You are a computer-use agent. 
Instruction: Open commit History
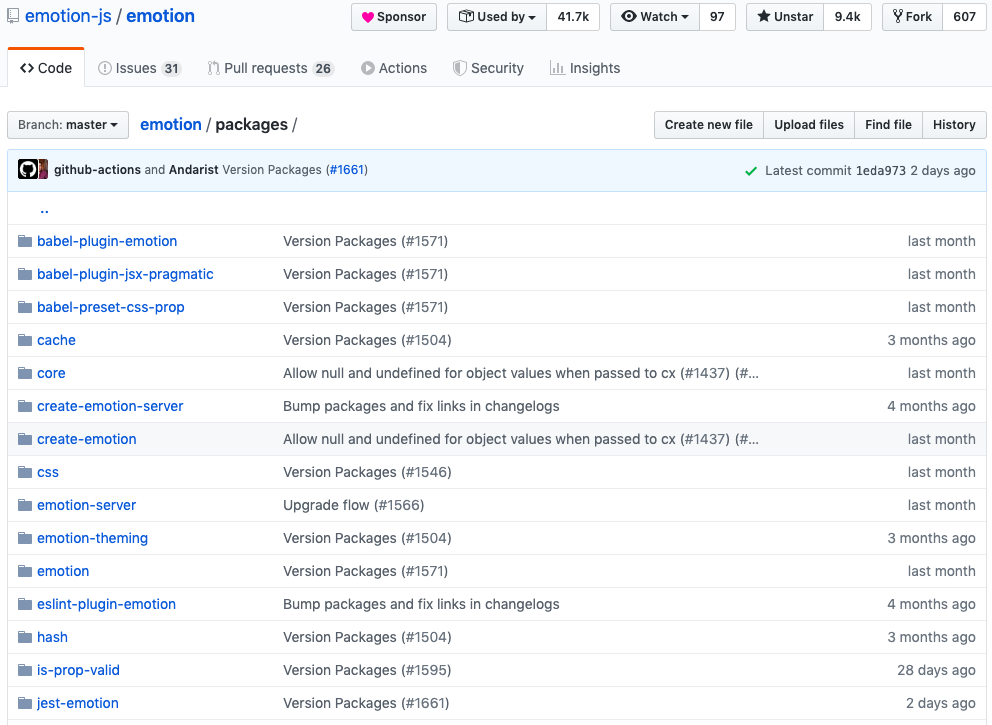(954, 125)
